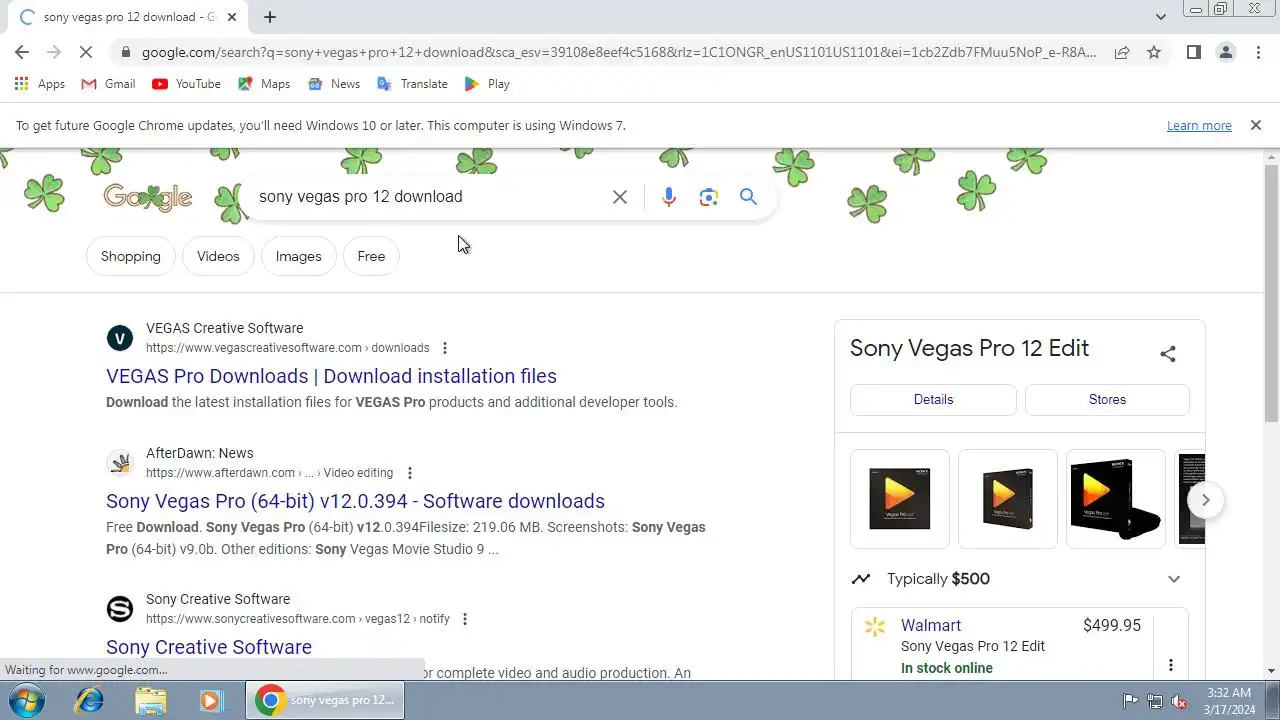Viewport: 1280px width, 720px height.
Task: Click the back navigation arrow
Action: 22,52
